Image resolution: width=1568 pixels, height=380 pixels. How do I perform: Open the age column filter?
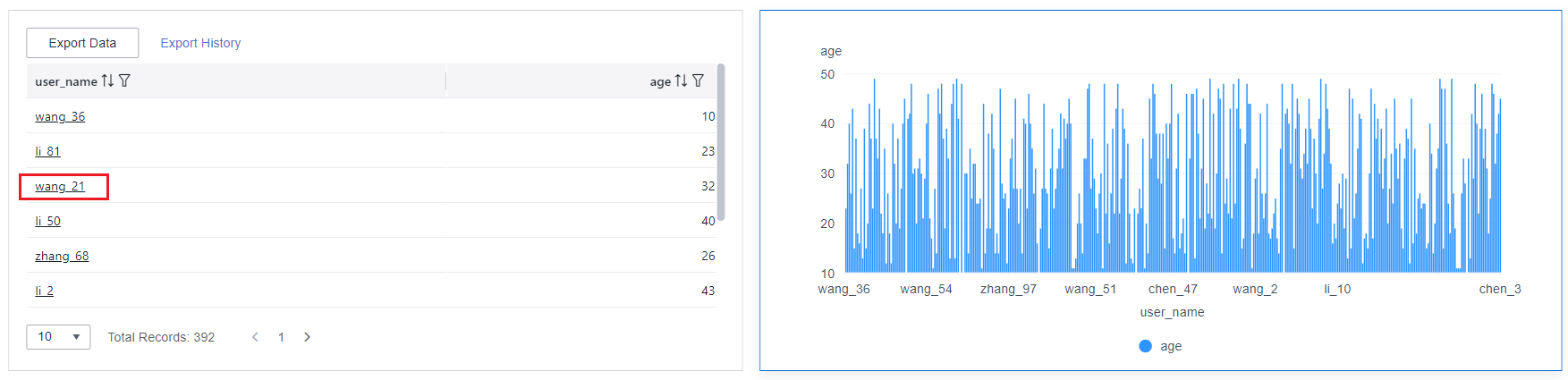698,80
